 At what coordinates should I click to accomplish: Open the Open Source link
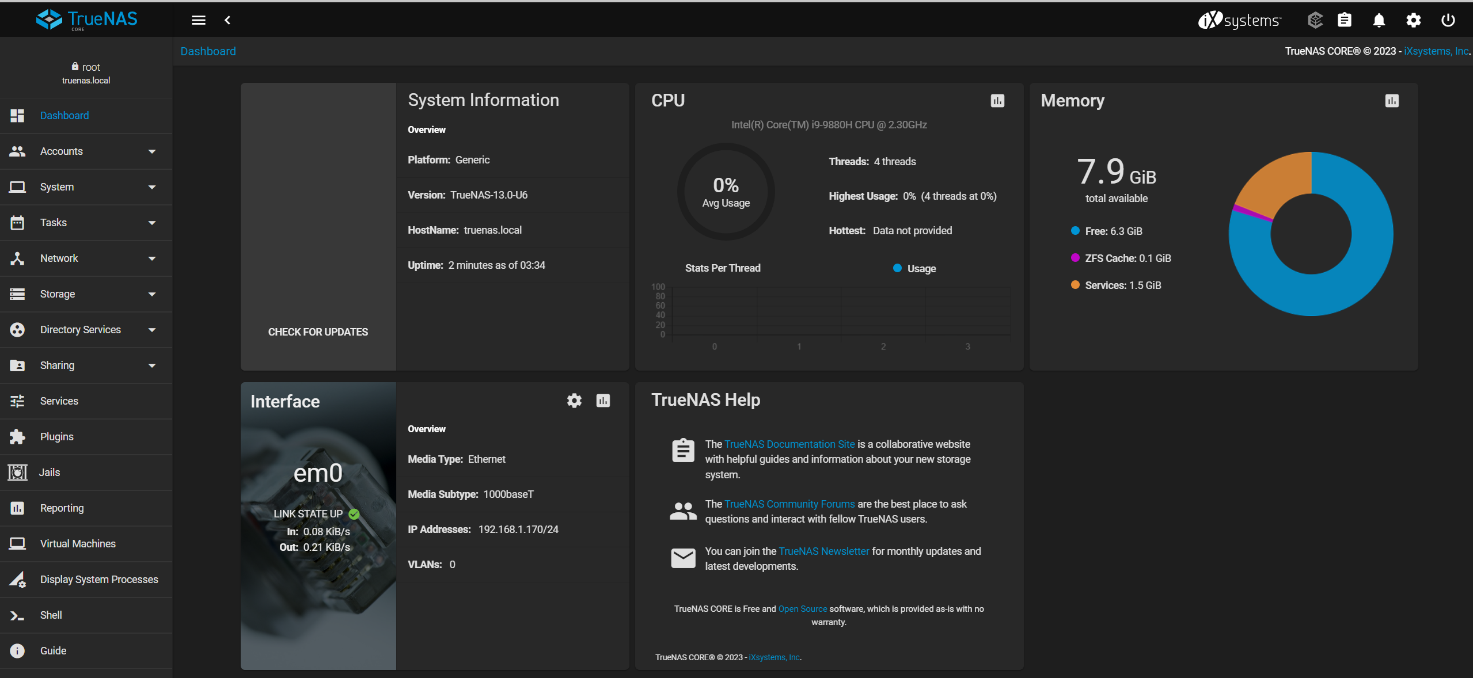[x=802, y=608]
